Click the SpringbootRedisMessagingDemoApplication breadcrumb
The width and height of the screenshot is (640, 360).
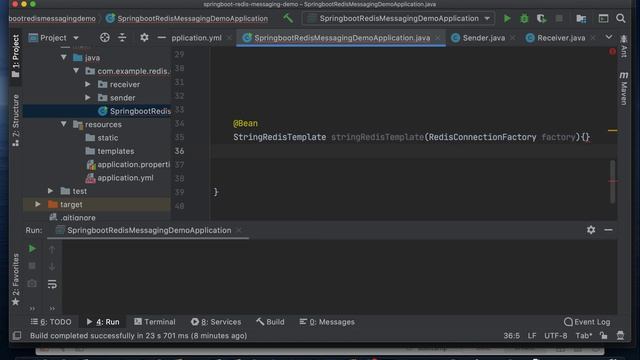187,18
